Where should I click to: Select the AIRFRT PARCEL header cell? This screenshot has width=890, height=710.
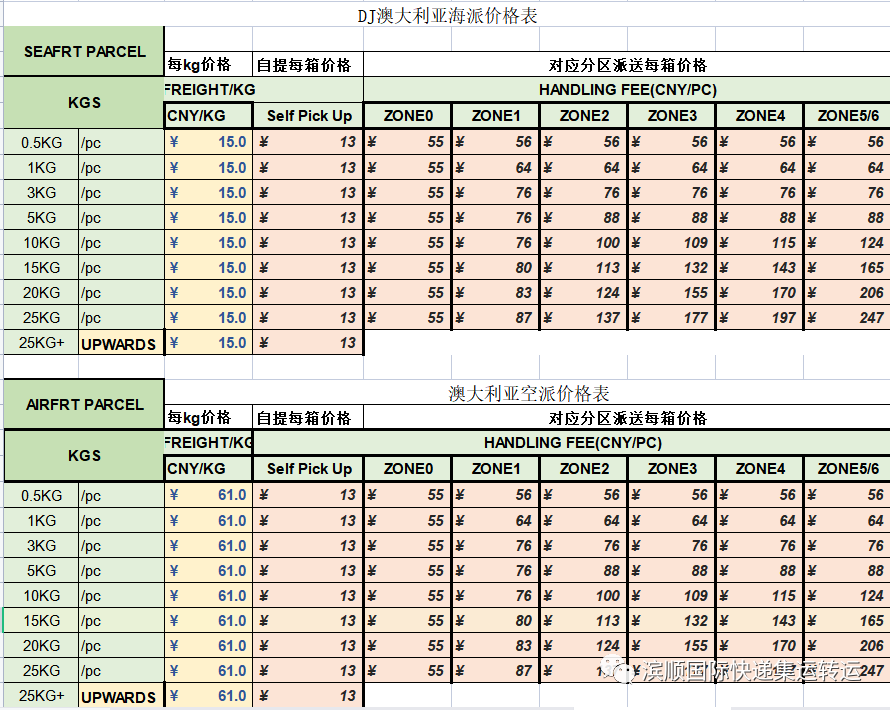(84, 404)
